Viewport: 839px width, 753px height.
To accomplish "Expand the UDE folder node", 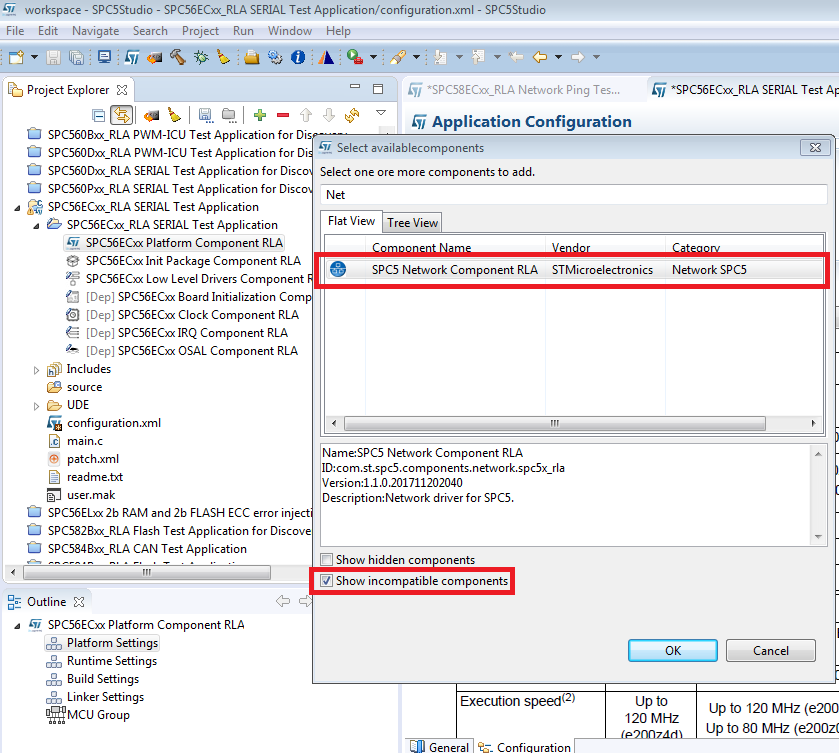I will pyautogui.click(x=36, y=406).
